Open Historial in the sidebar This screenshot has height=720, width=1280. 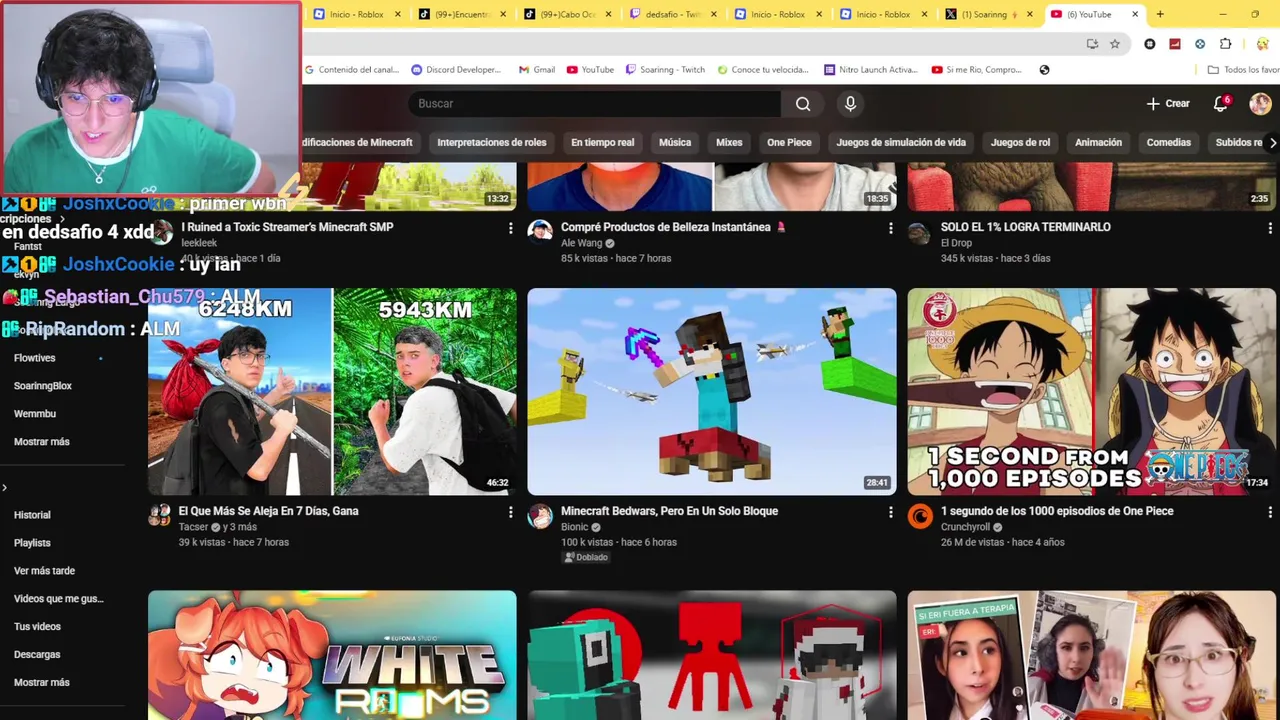pyautogui.click(x=32, y=515)
